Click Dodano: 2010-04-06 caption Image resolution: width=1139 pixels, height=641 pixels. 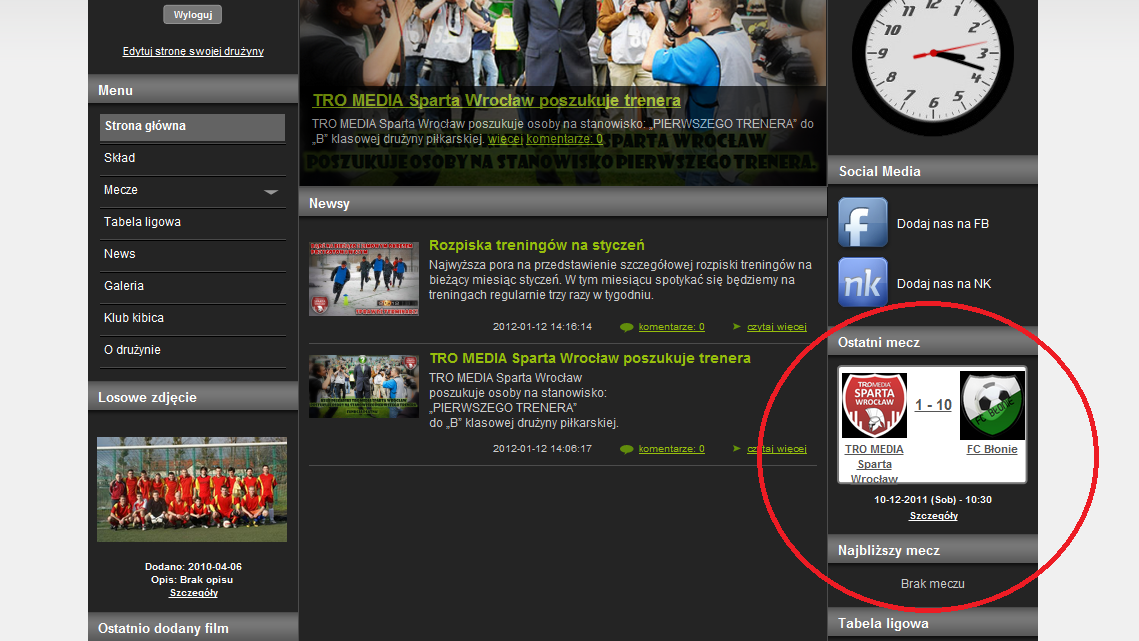[193, 567]
